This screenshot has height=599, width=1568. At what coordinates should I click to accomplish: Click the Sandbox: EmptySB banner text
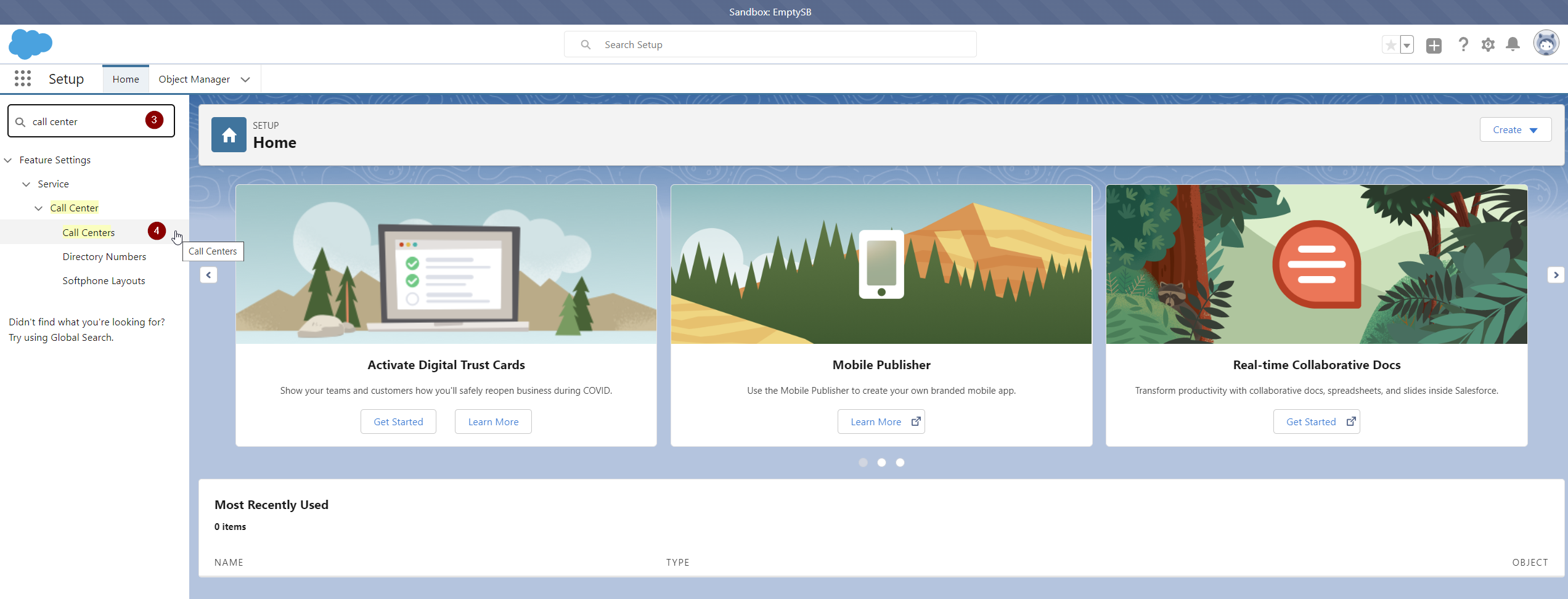770,12
